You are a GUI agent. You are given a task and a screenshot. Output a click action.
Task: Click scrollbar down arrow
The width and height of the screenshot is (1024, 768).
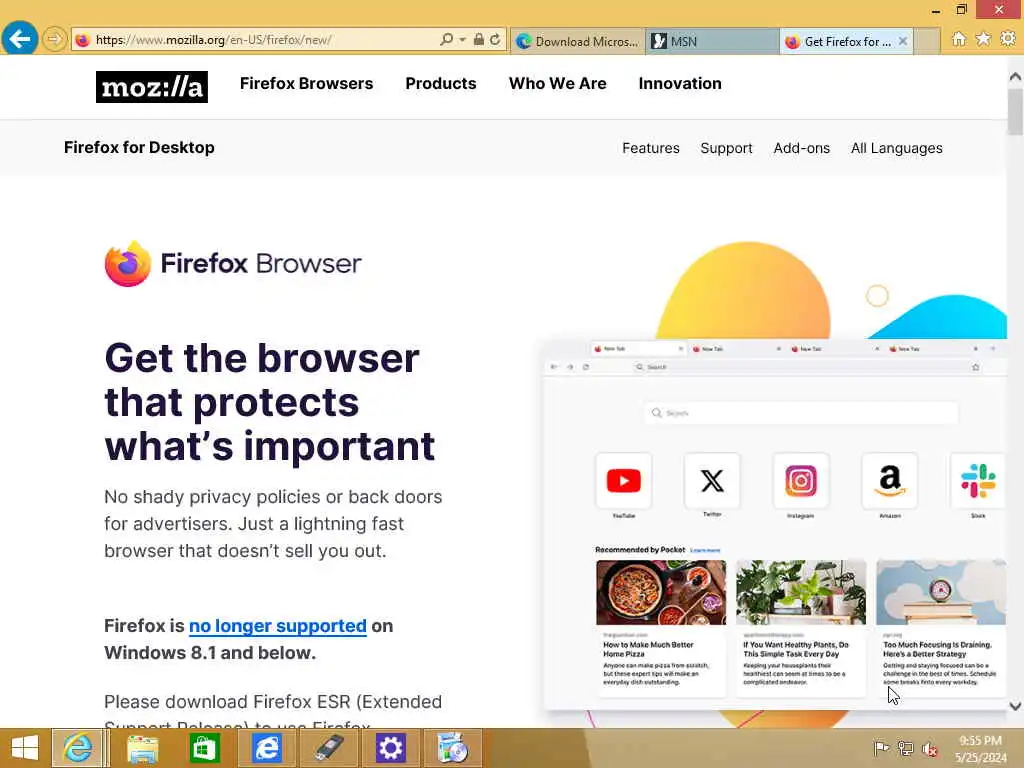pos(1015,706)
